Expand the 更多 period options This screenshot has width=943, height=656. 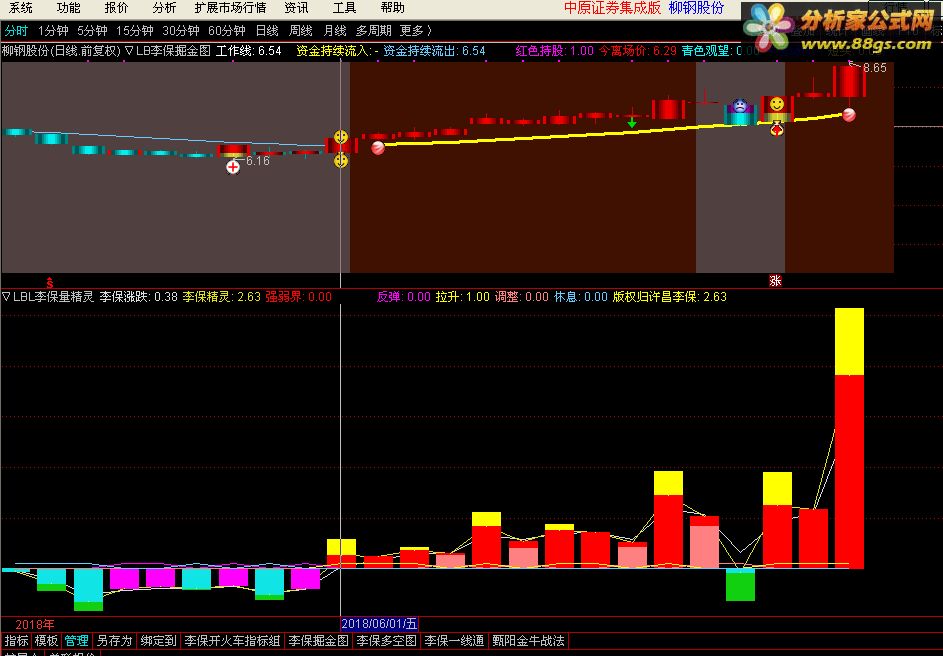(x=416, y=31)
